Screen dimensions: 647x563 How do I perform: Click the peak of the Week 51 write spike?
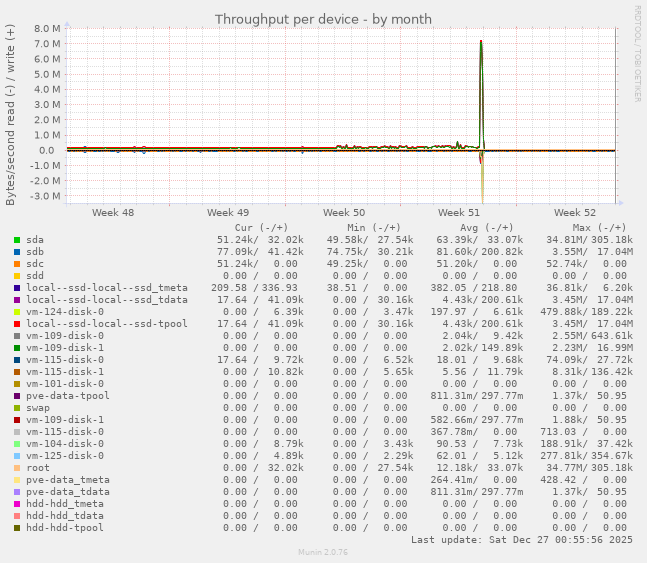[481, 41]
